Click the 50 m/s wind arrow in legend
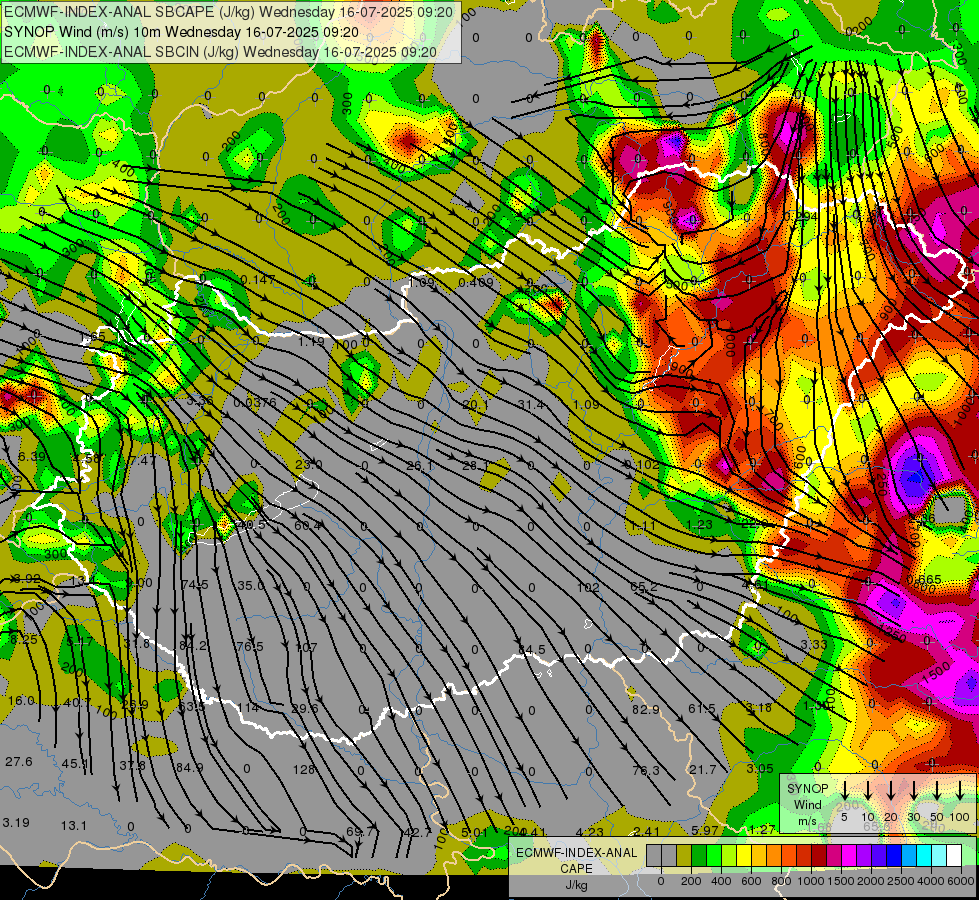This screenshot has width=979, height=900. point(937,790)
